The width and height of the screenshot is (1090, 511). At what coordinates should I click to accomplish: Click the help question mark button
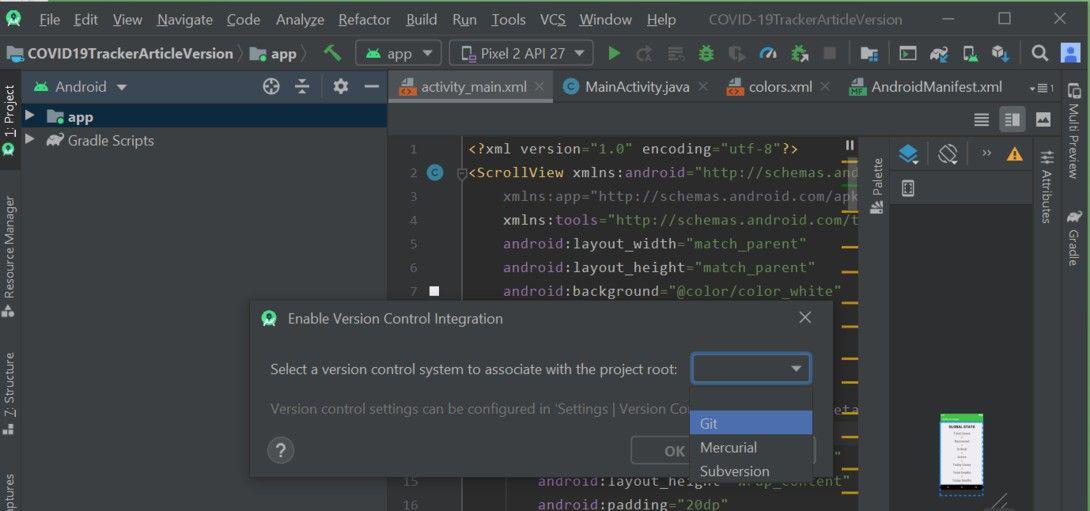tap(280, 450)
